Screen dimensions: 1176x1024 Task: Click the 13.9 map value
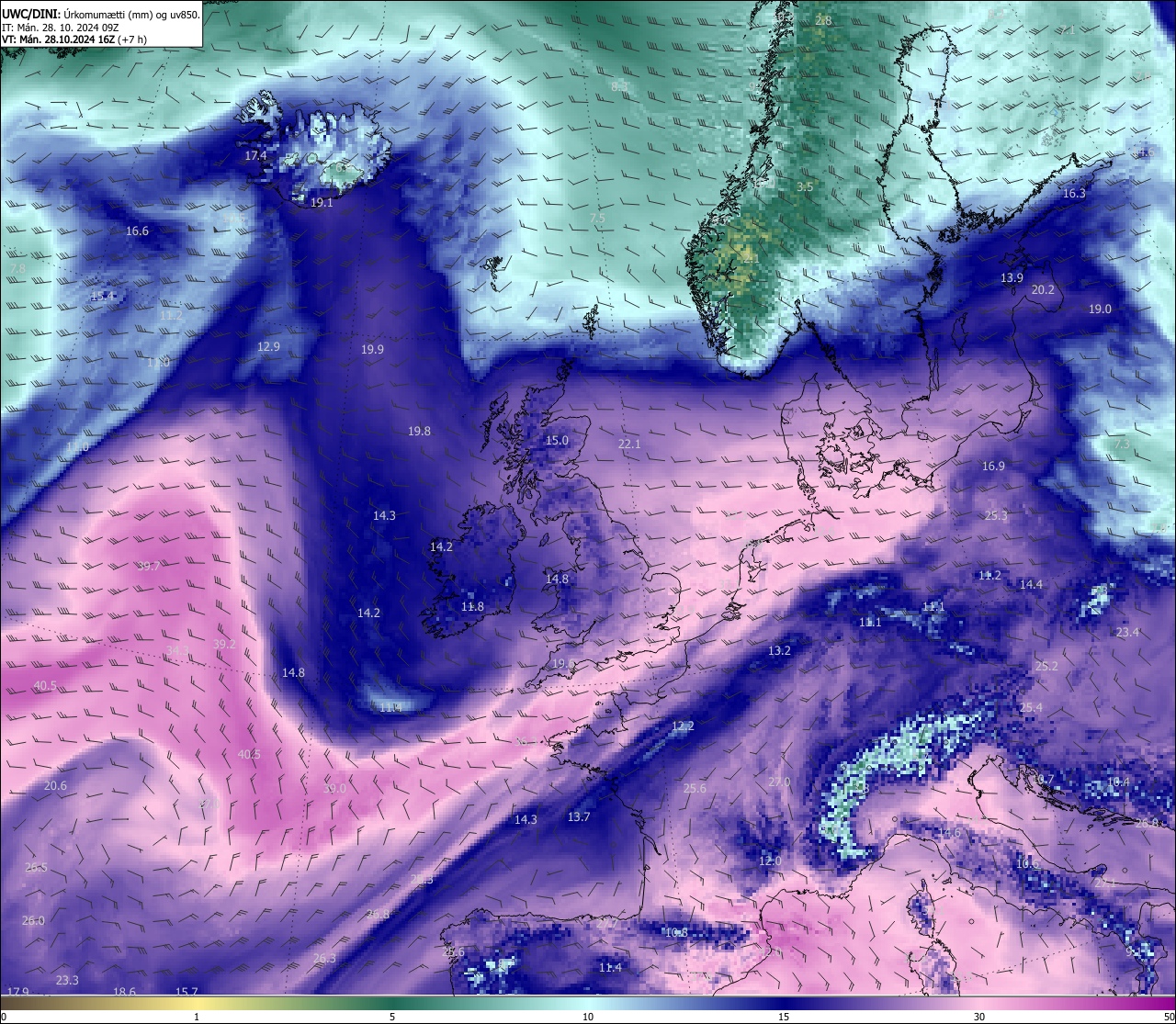pos(1012,278)
